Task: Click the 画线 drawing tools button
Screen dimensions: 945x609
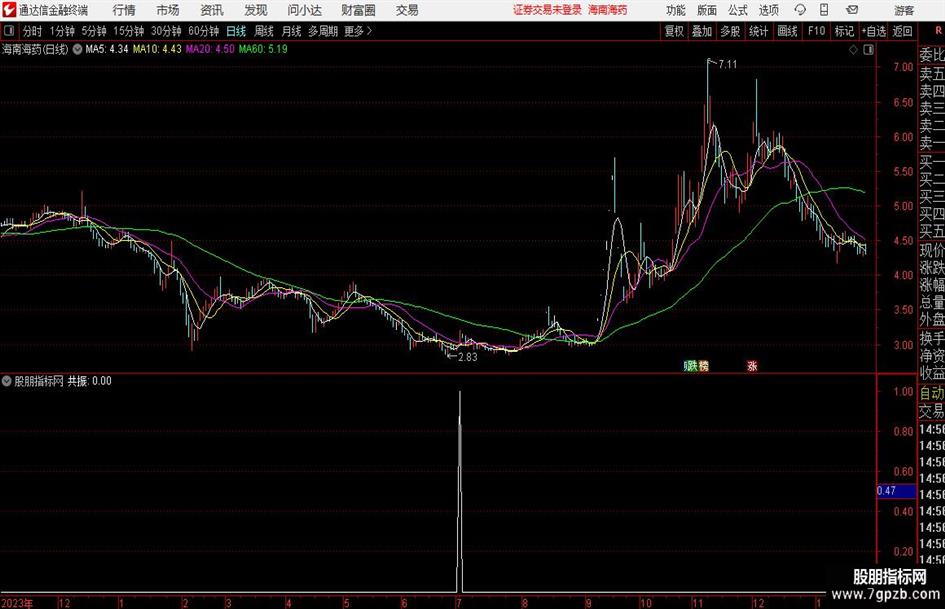Action: coord(788,31)
